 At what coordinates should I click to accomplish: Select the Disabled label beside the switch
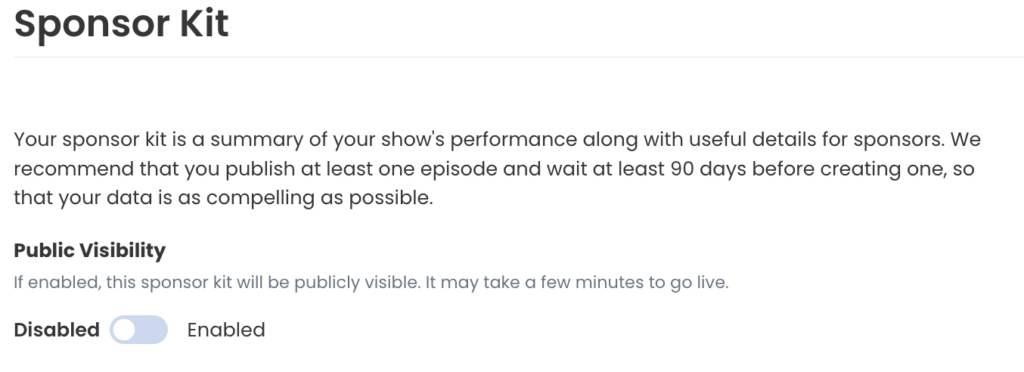pyautogui.click(x=57, y=330)
